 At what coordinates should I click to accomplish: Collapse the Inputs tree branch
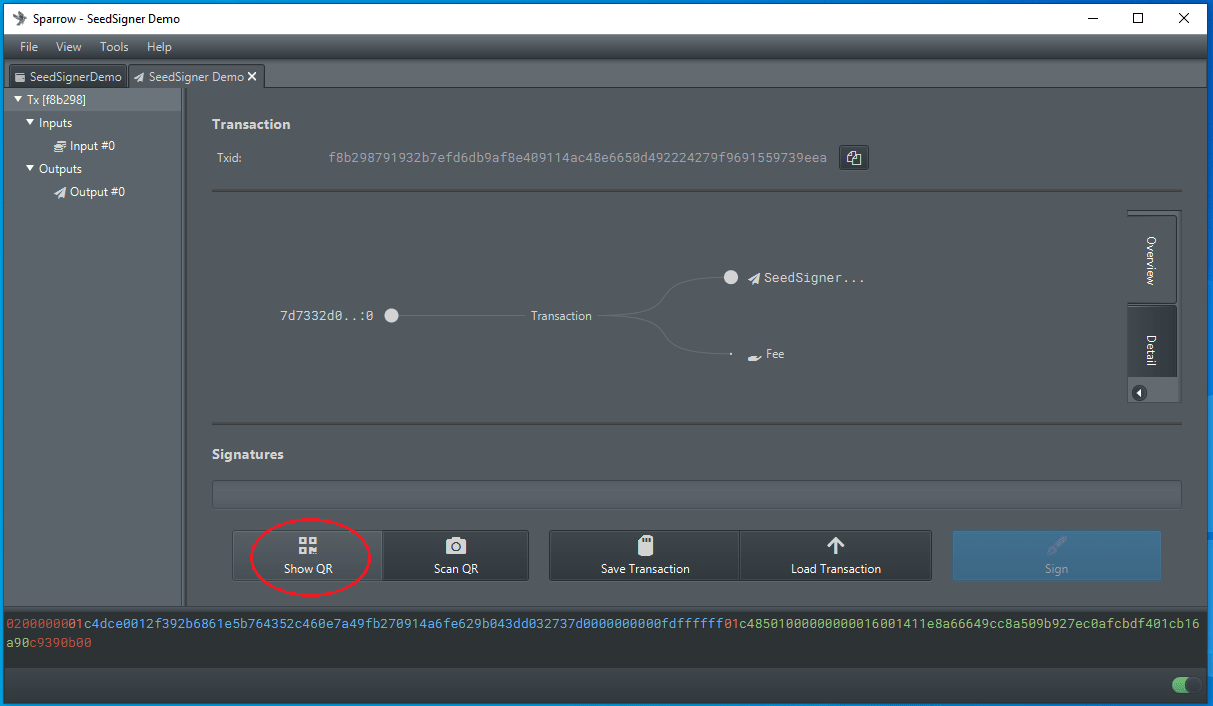(30, 123)
